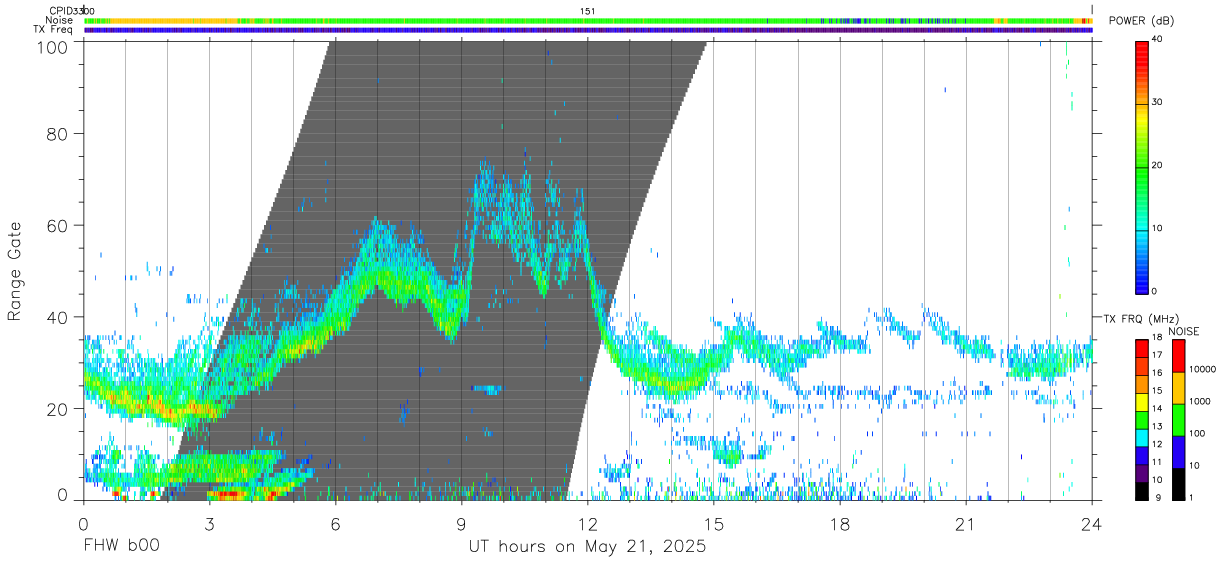Click the TX FRQ (MHz) color scale bar
The image size is (1228, 567).
point(1141,420)
